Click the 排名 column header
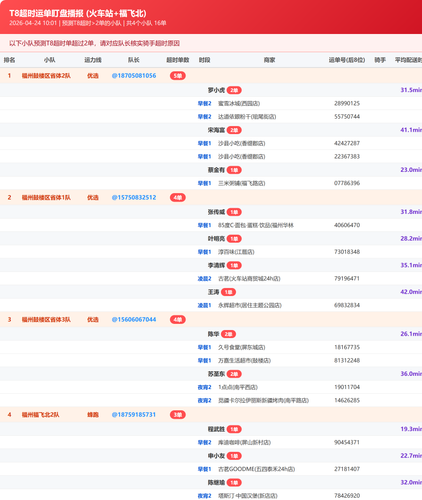Screen dimensions: 422x500 tap(9, 60)
